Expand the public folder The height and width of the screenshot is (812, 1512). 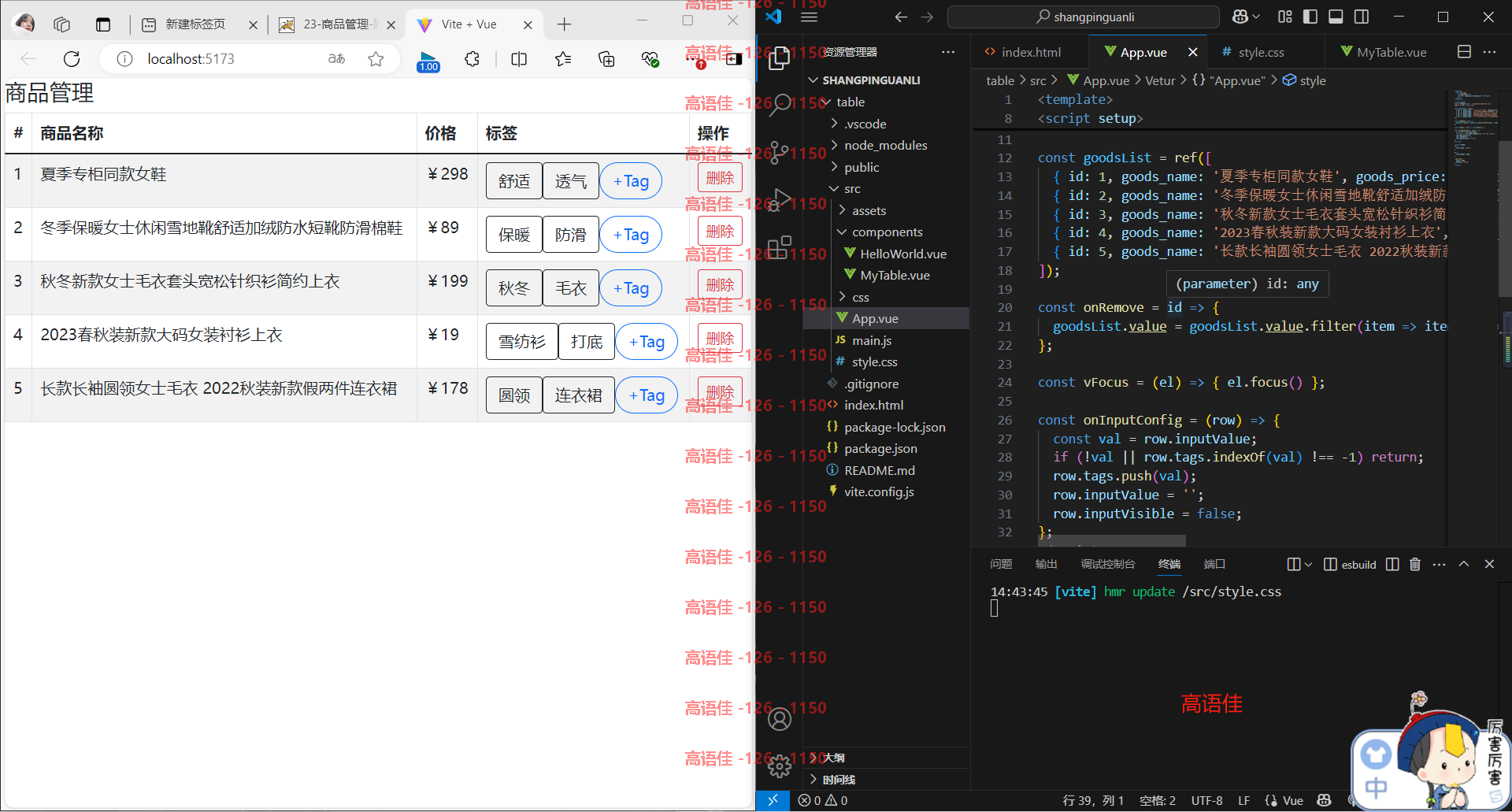pos(887,167)
